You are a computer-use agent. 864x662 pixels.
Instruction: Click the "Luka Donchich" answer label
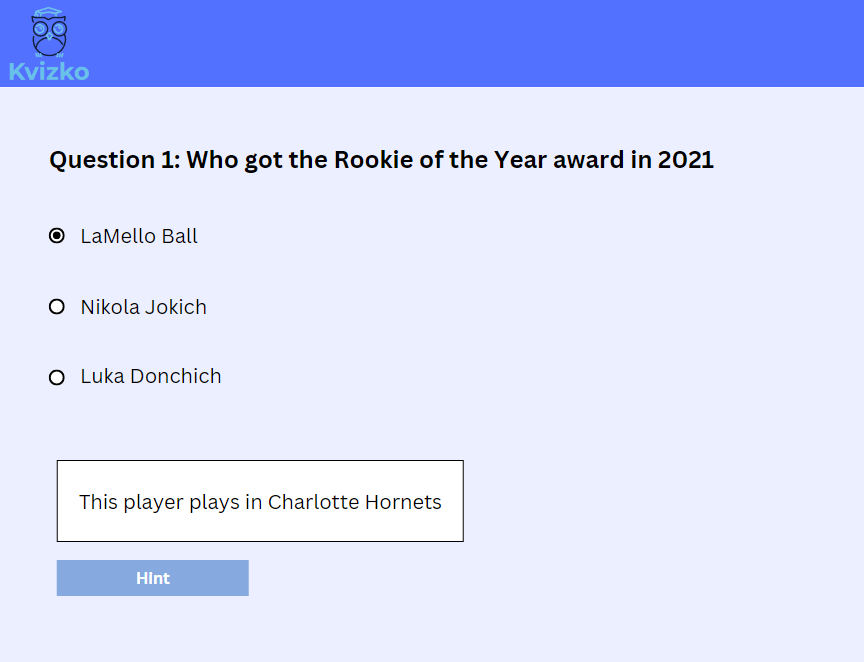(x=151, y=377)
